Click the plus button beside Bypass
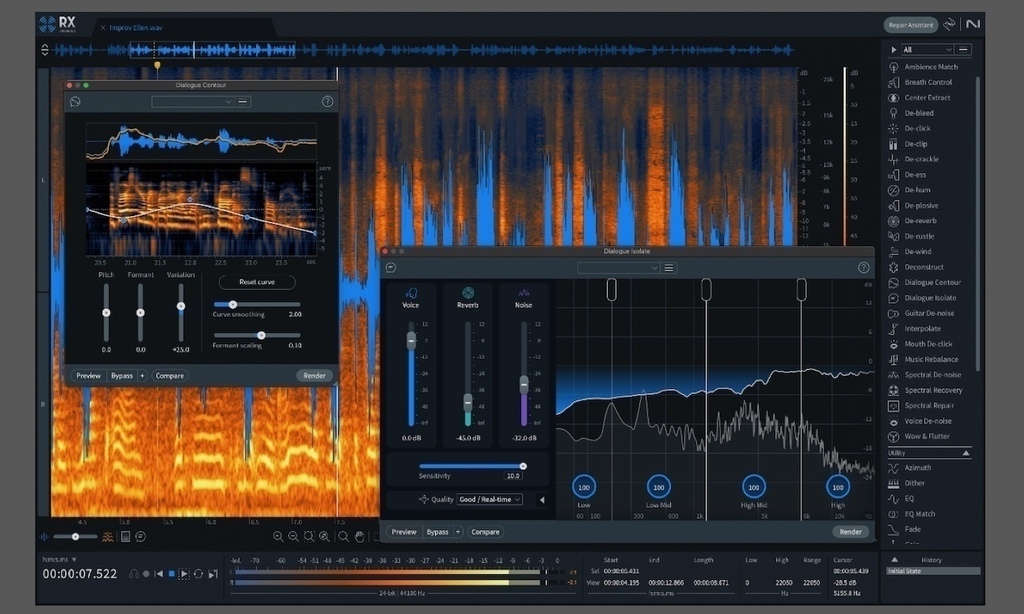Viewport: 1024px width, 614px height. click(x=142, y=376)
